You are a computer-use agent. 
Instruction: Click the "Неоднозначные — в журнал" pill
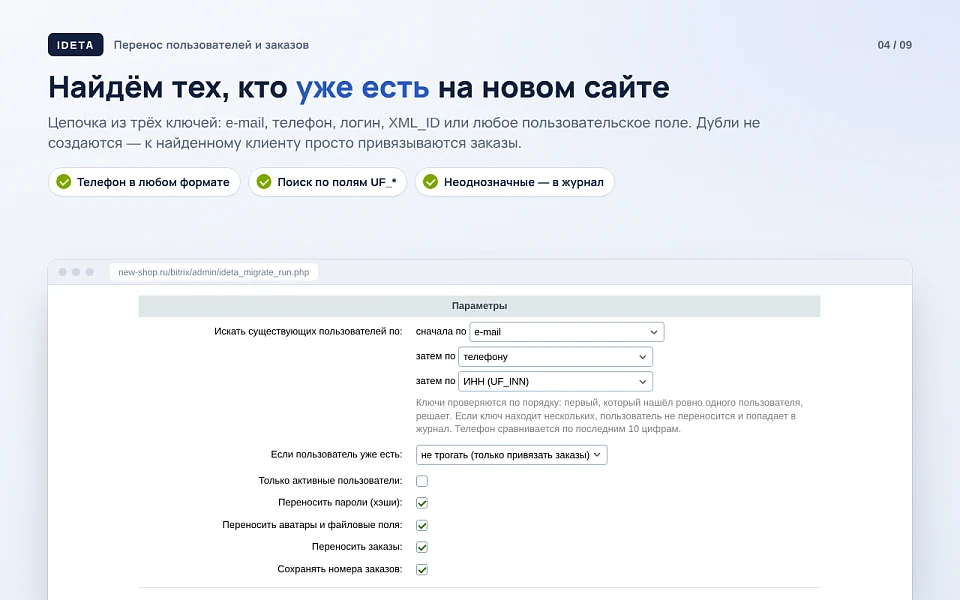pos(514,182)
